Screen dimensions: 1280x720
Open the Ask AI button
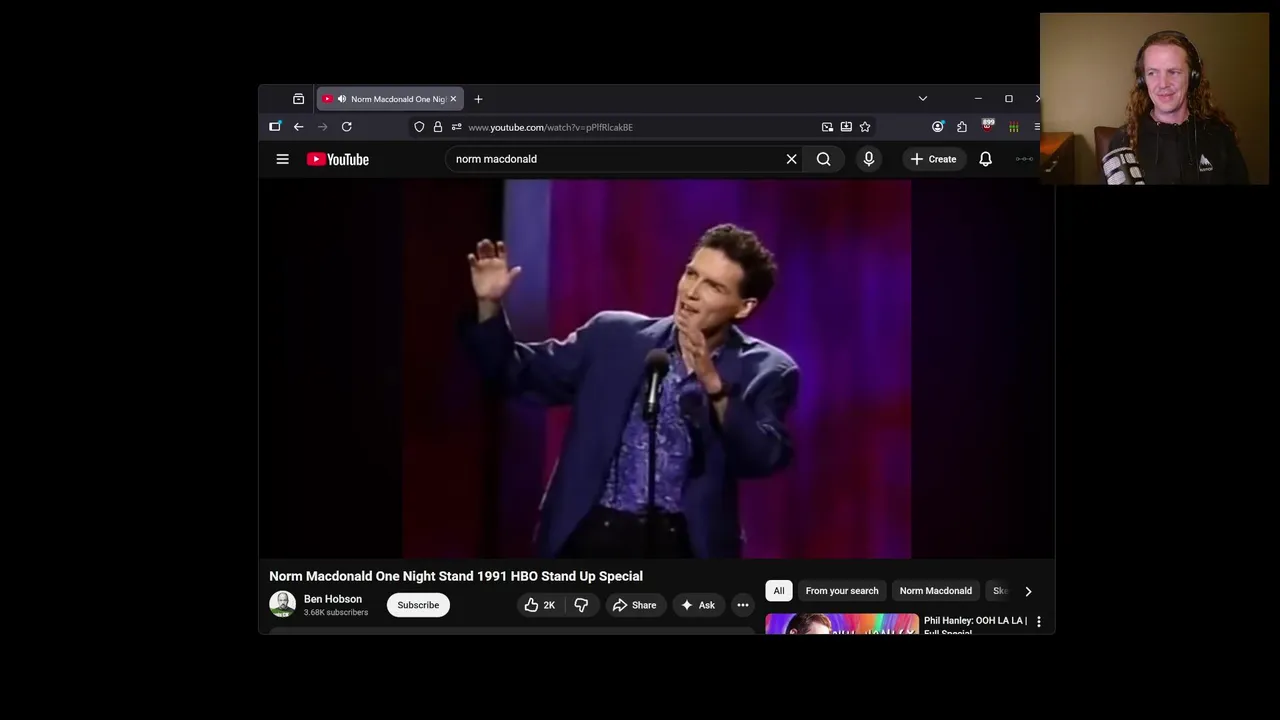coord(697,605)
